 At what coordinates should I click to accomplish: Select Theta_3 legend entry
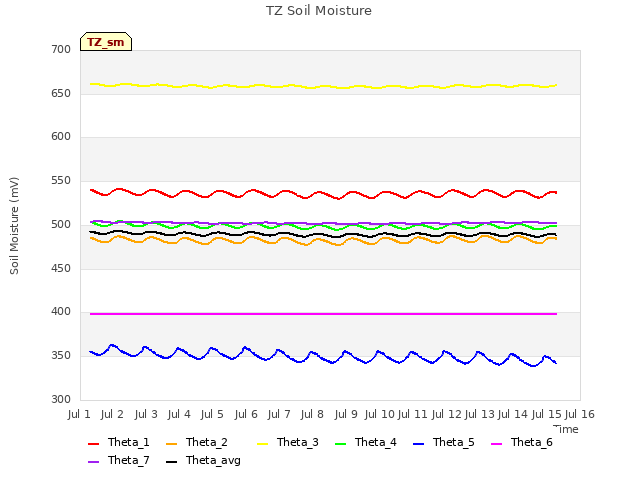click(x=288, y=442)
